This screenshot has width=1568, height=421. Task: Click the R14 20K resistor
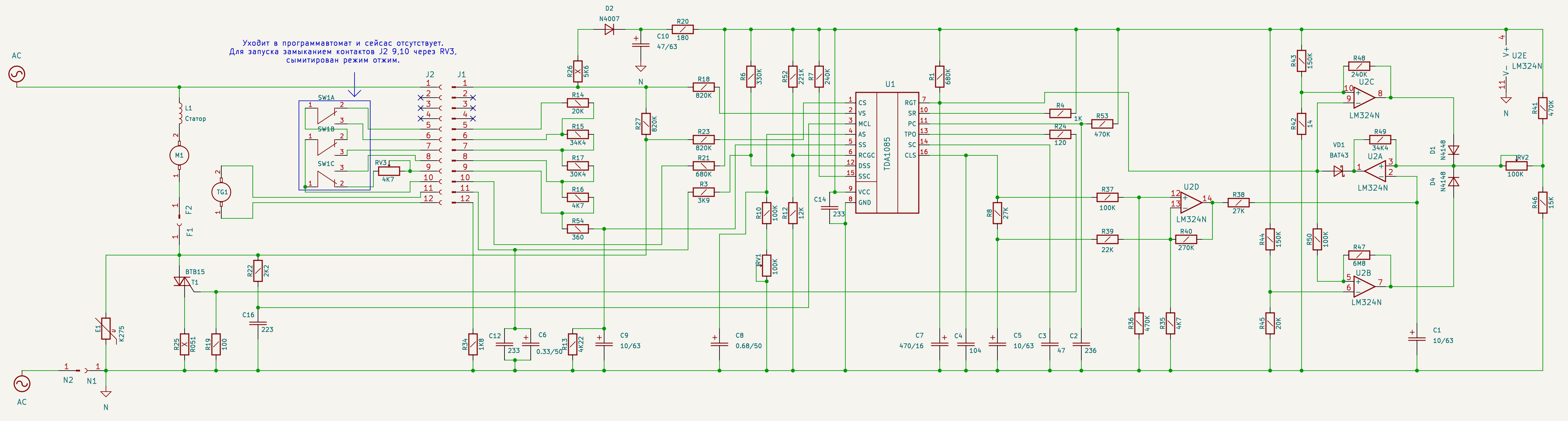coord(578,103)
